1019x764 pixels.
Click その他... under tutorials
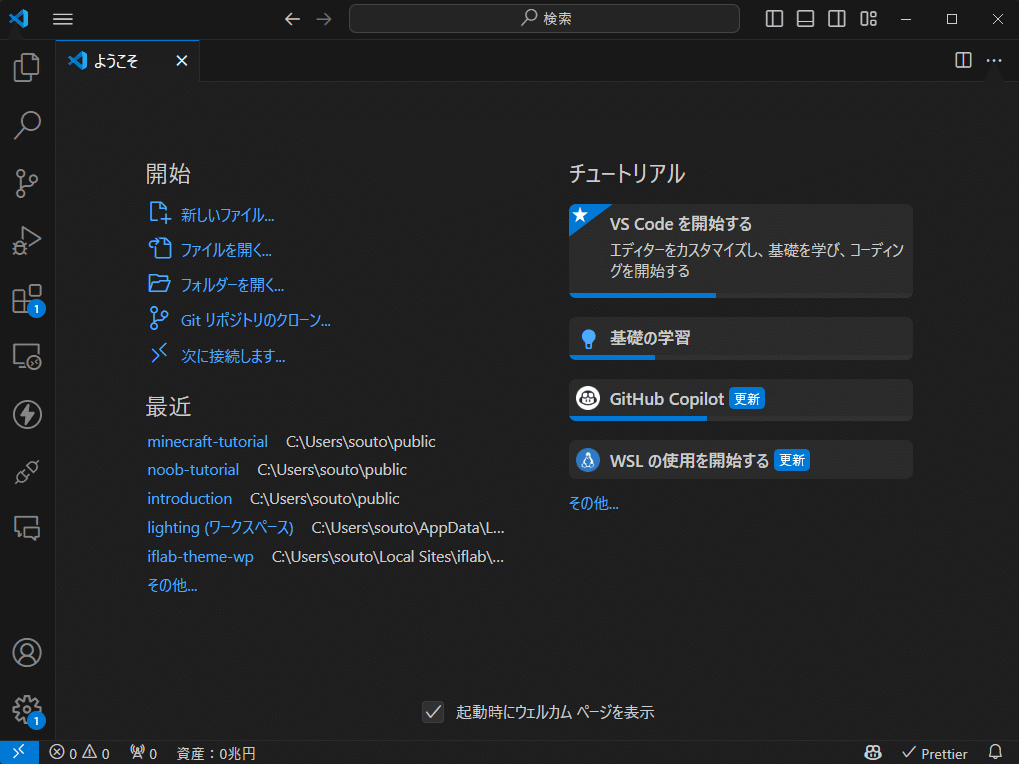click(593, 503)
